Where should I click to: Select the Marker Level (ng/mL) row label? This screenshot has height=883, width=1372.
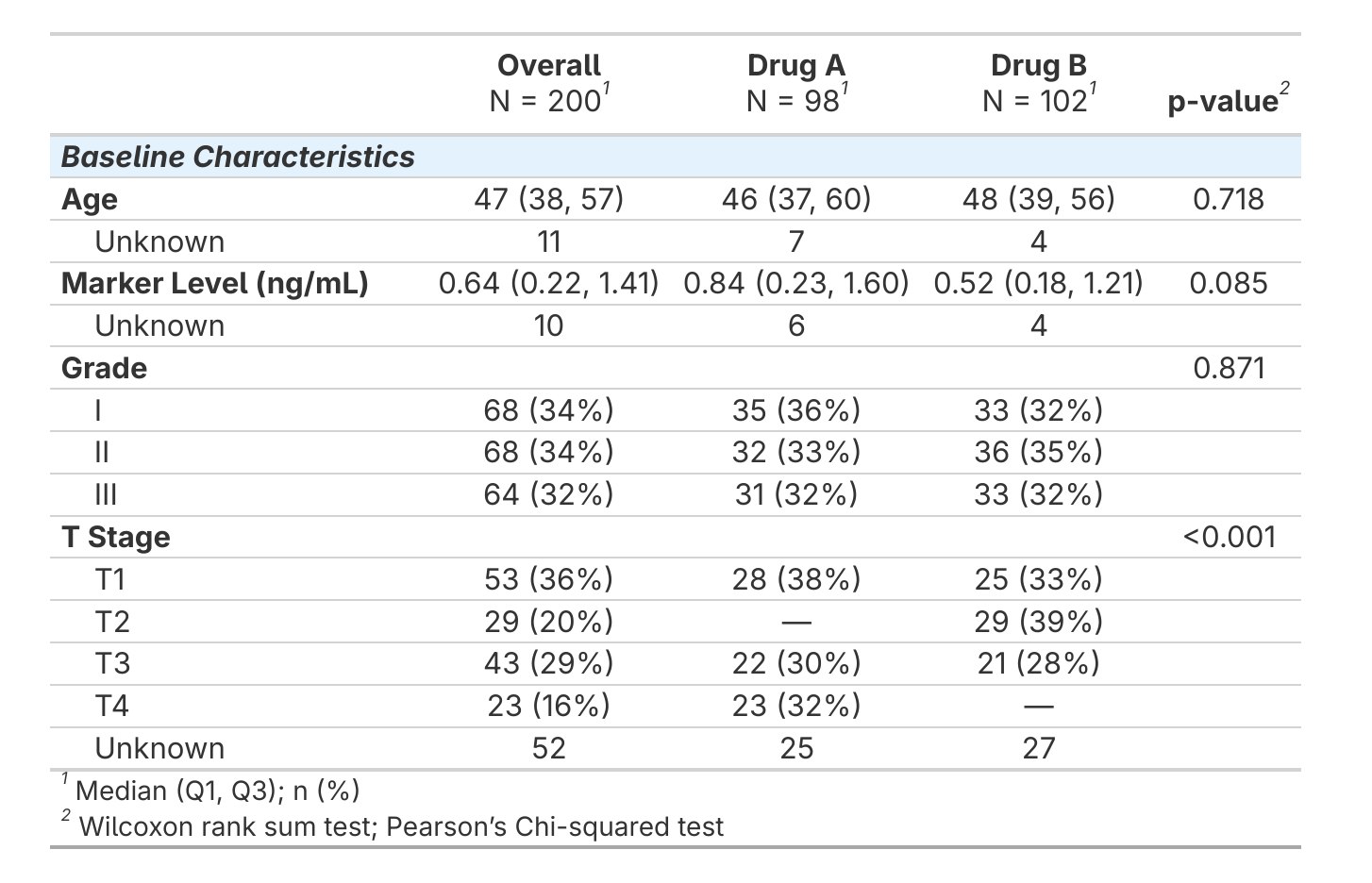pos(214,283)
